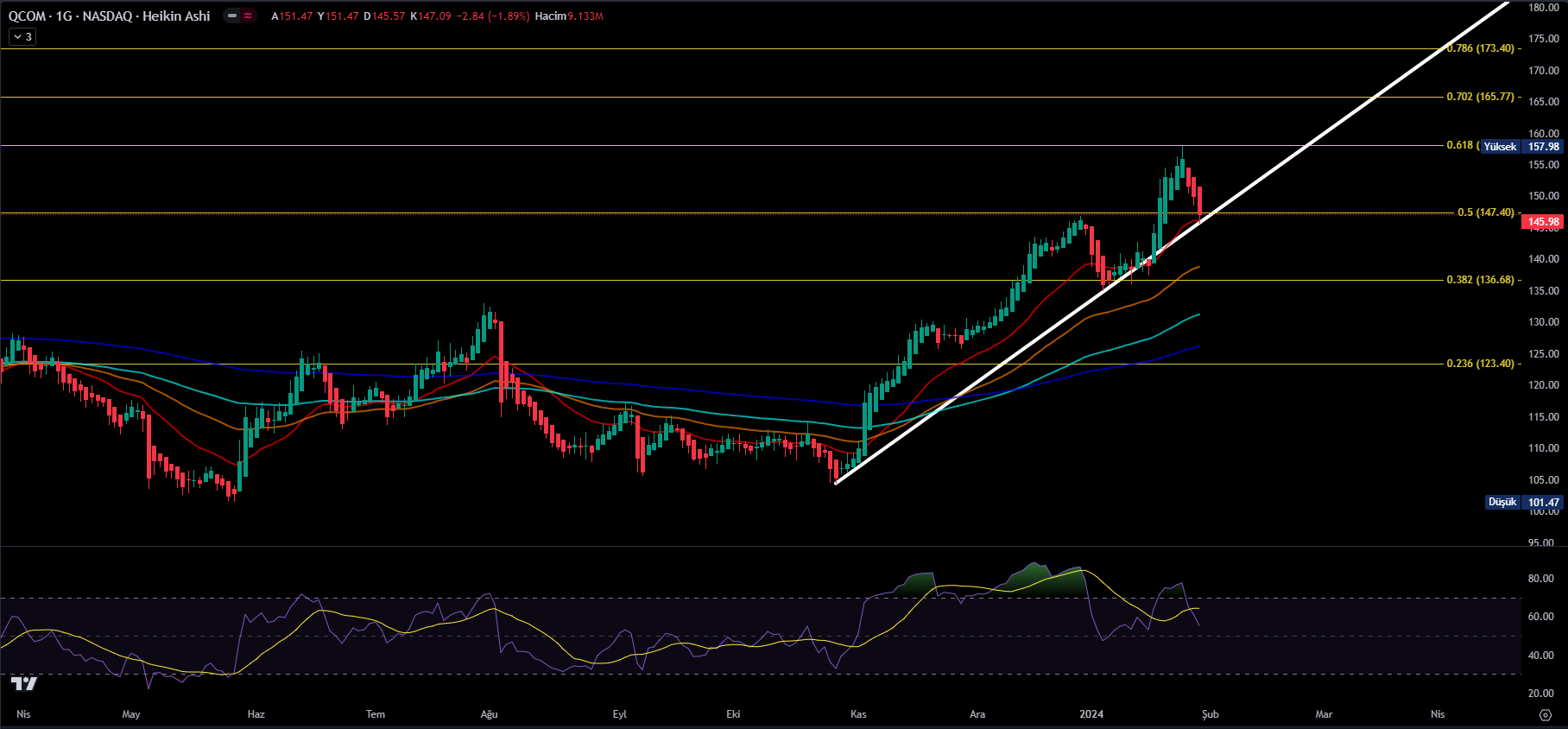Click the 180.00 value on price scale
Image resolution: width=1568 pixels, height=729 pixels.
pos(1544,8)
